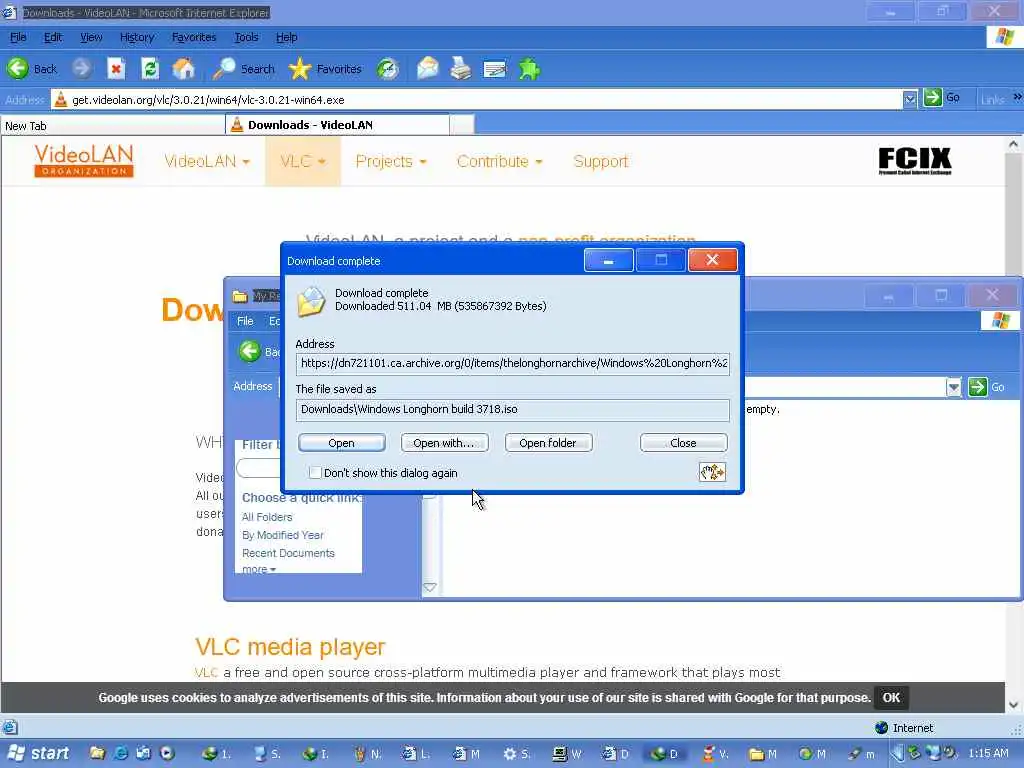Screen dimensions: 1024x768
Task: Click the green puzzle-piece add-on icon
Action: click(529, 69)
